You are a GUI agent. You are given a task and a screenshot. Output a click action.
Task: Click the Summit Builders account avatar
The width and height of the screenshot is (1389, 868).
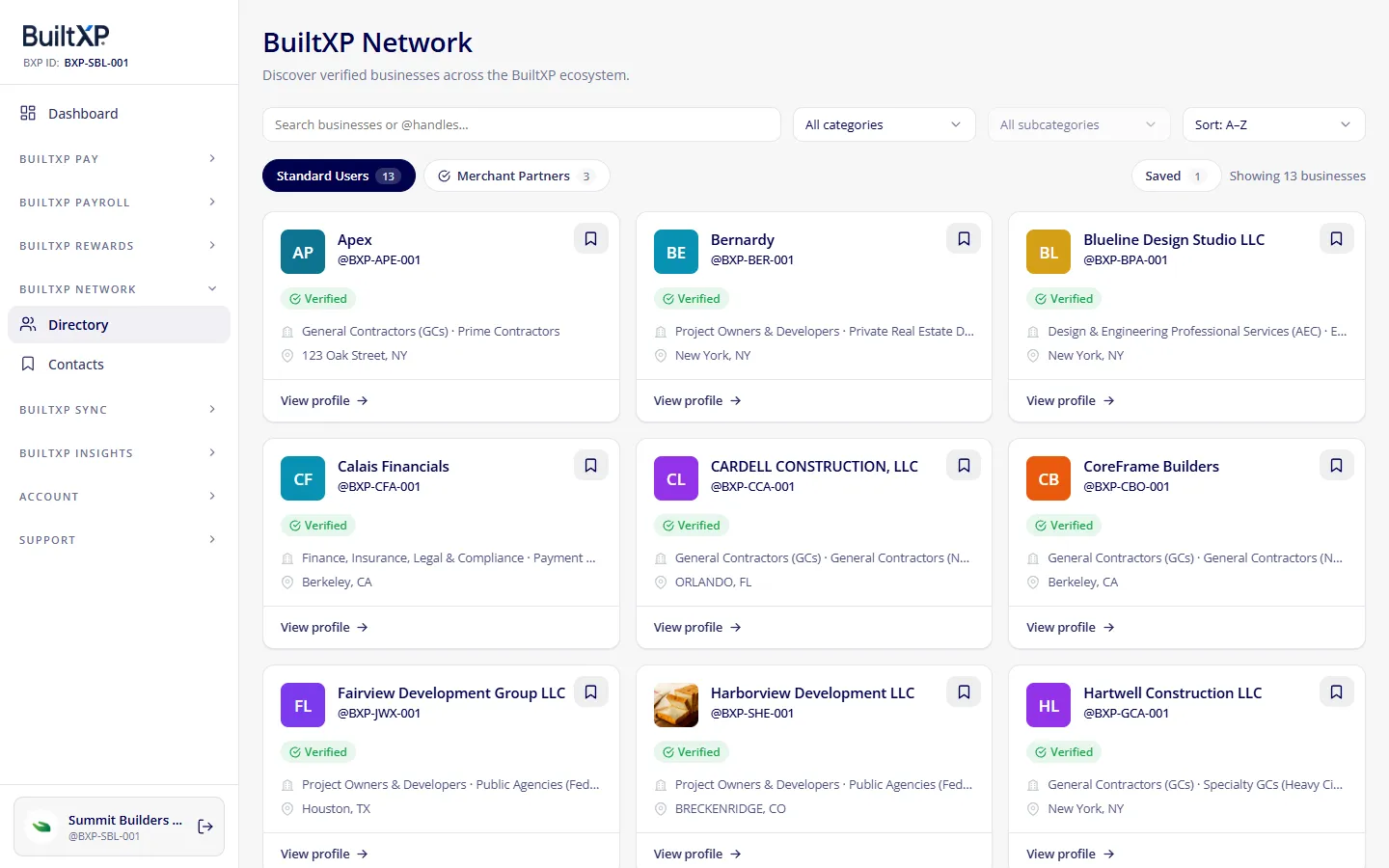coord(41,827)
